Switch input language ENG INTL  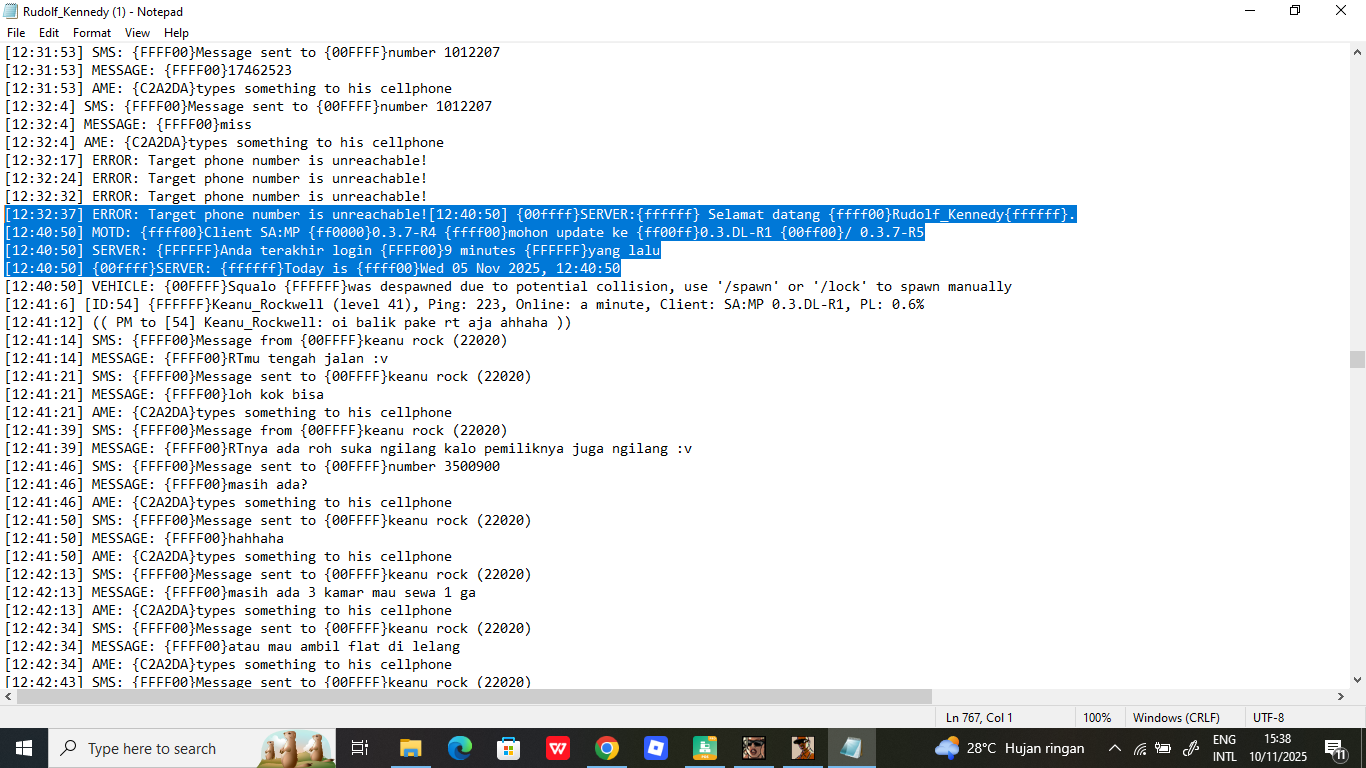(x=1224, y=748)
